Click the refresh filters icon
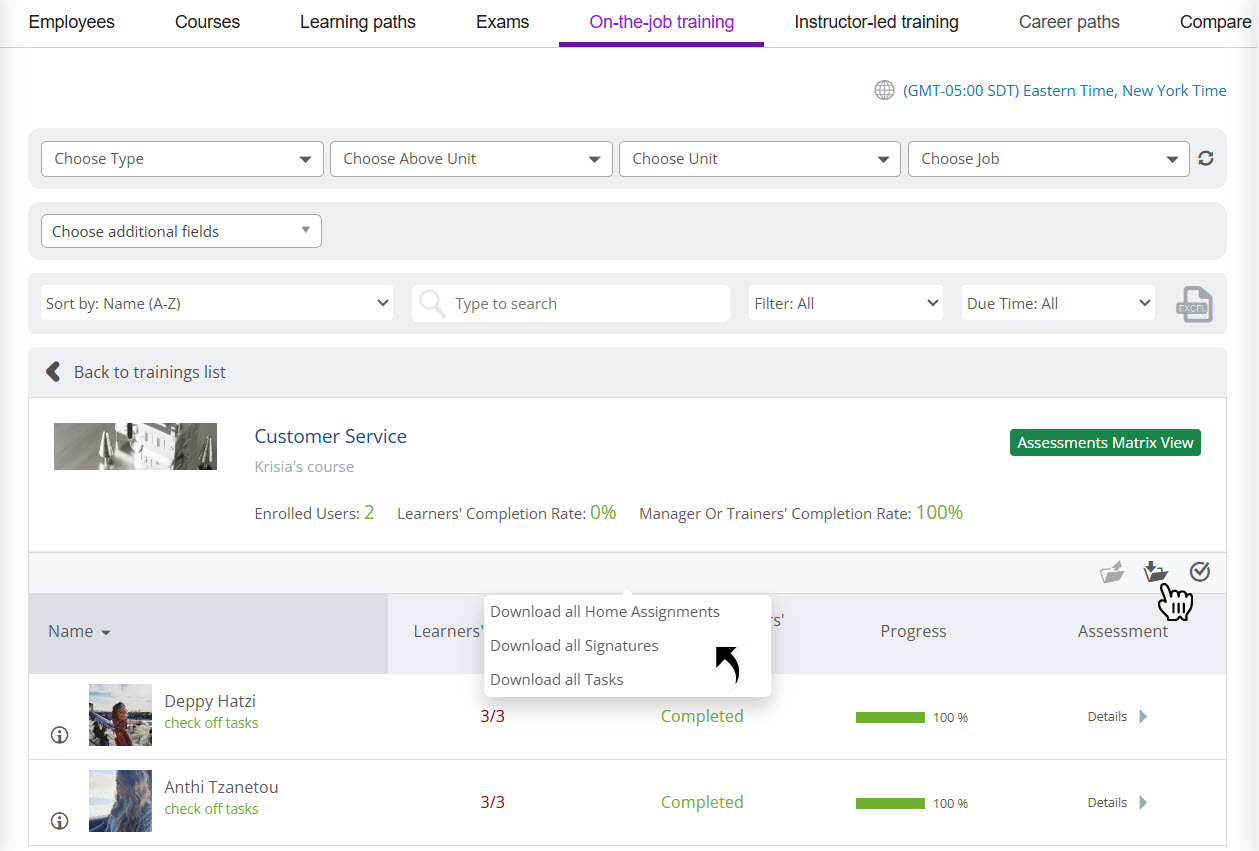 pyautogui.click(x=1206, y=158)
